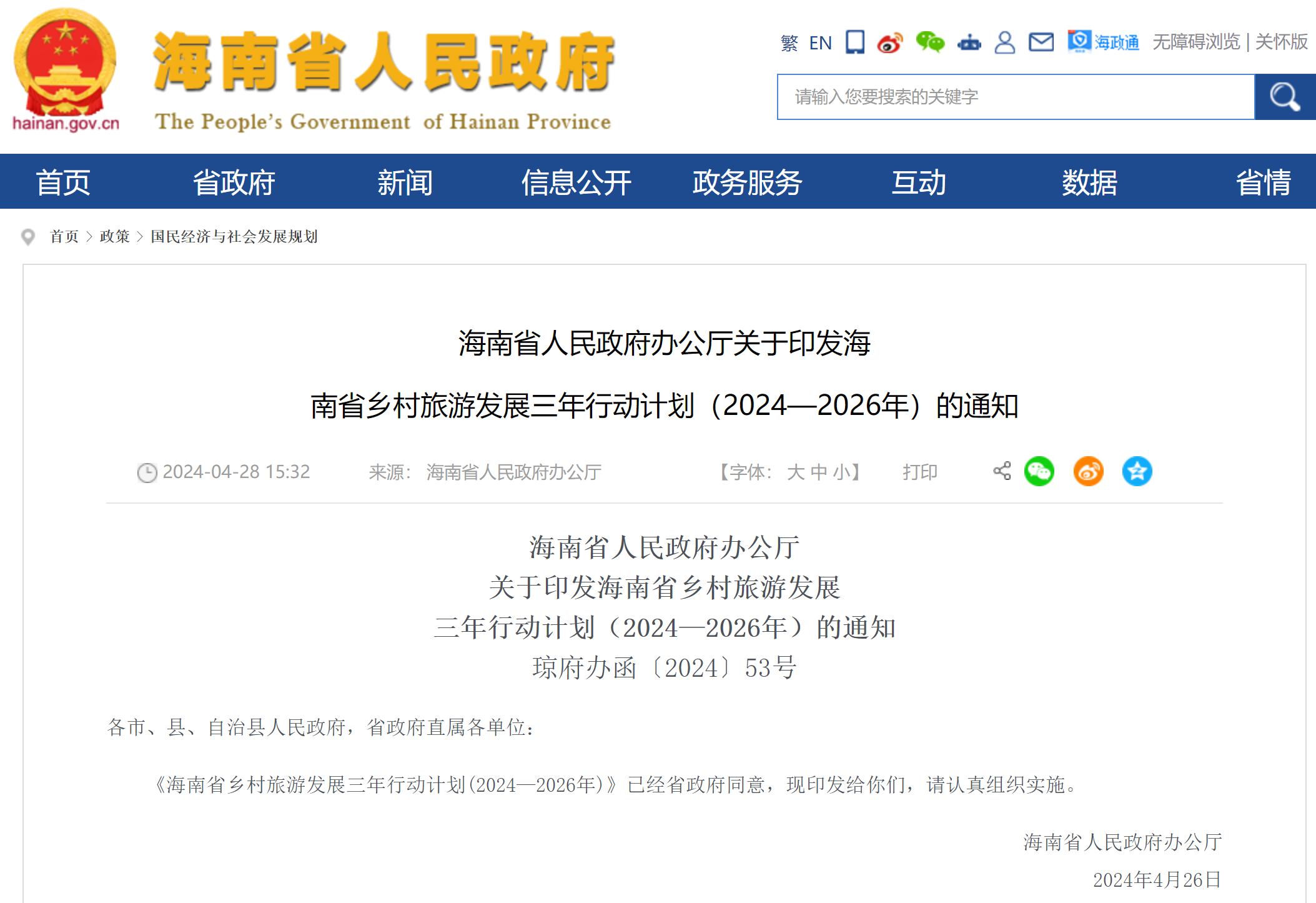Set font size to 大

pyautogui.click(x=795, y=472)
